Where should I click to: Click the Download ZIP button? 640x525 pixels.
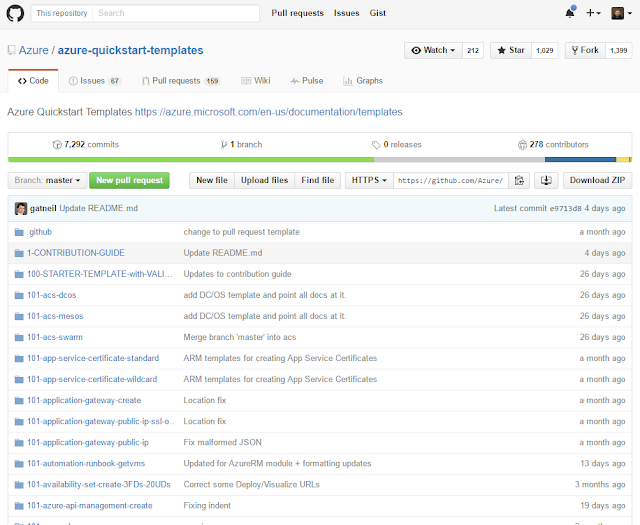tap(598, 180)
